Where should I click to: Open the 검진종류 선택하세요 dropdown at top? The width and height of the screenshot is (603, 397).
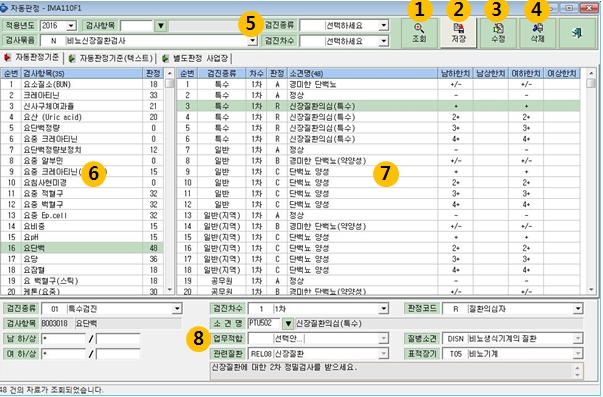tap(383, 26)
